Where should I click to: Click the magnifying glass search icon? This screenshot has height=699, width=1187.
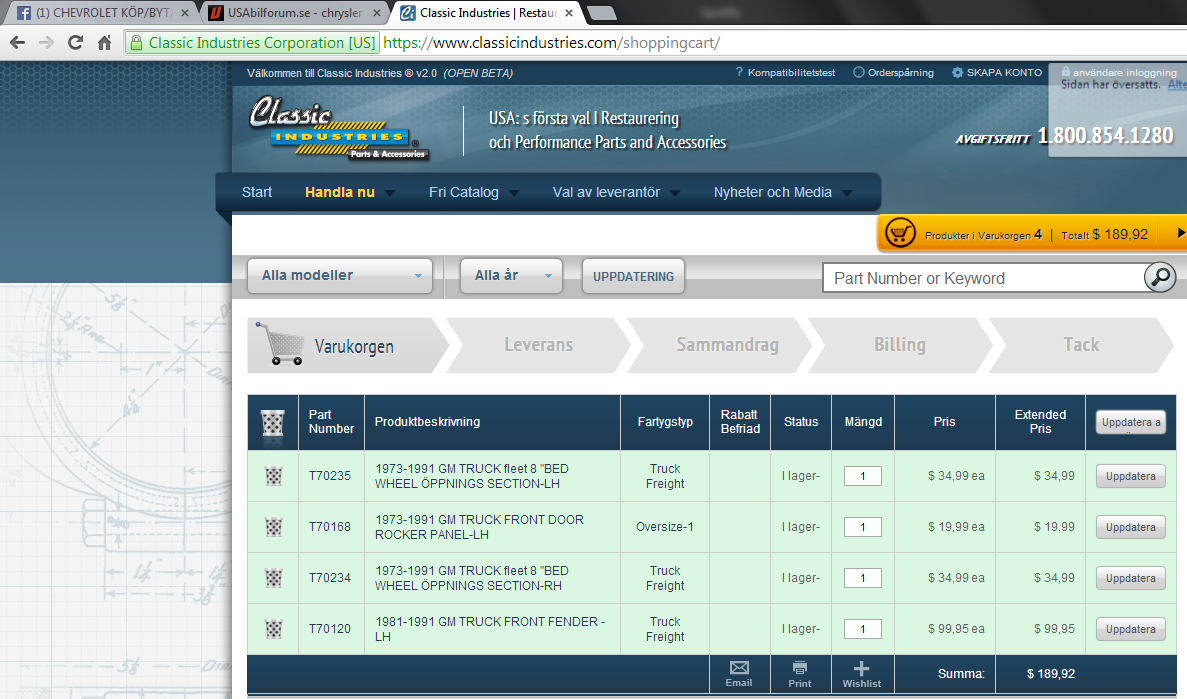click(1160, 277)
